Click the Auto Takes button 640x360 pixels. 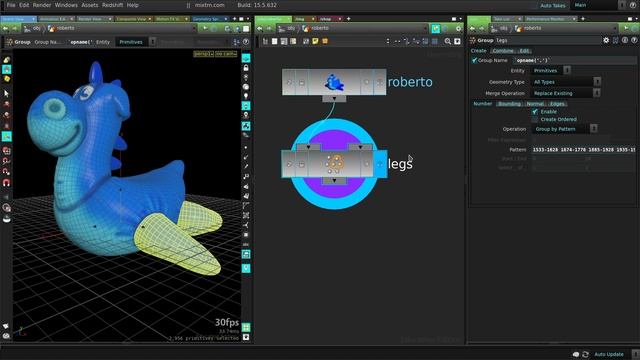pos(553,5)
